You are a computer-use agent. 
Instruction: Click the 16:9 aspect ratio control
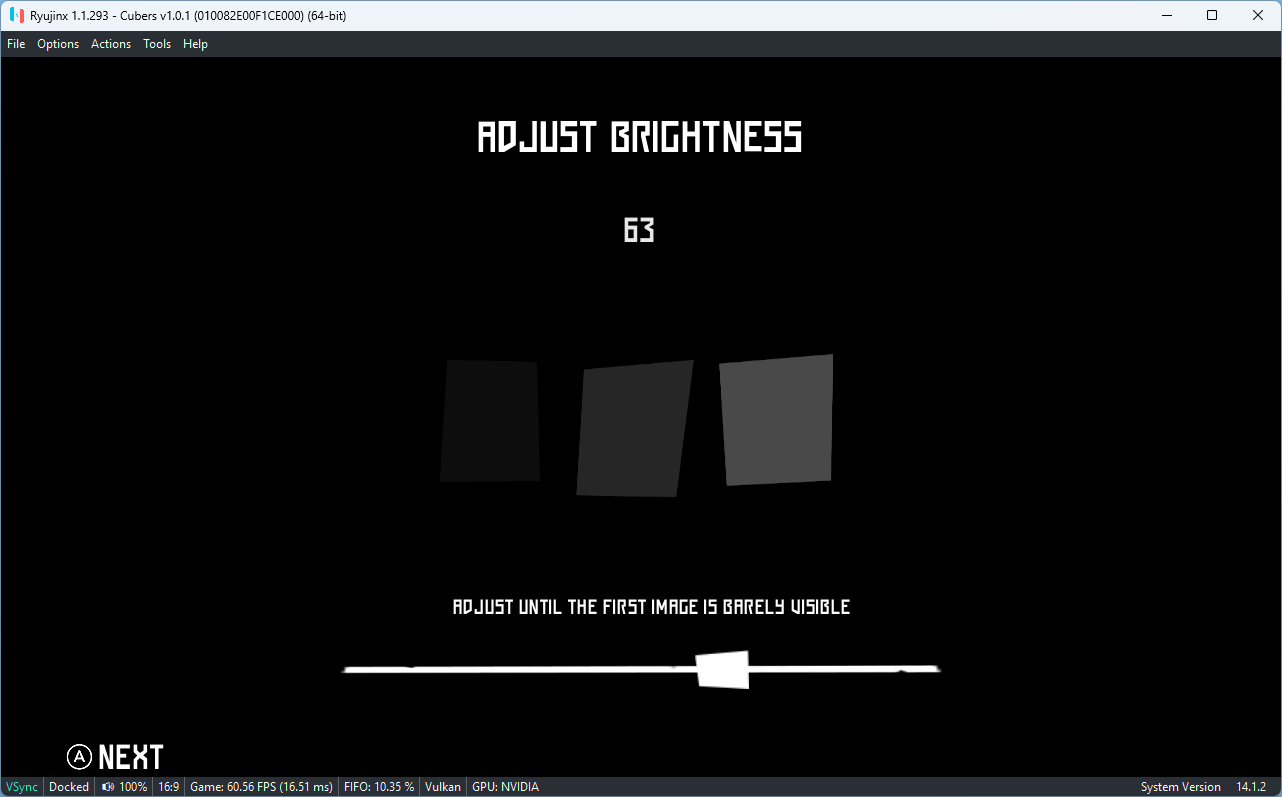coord(169,786)
